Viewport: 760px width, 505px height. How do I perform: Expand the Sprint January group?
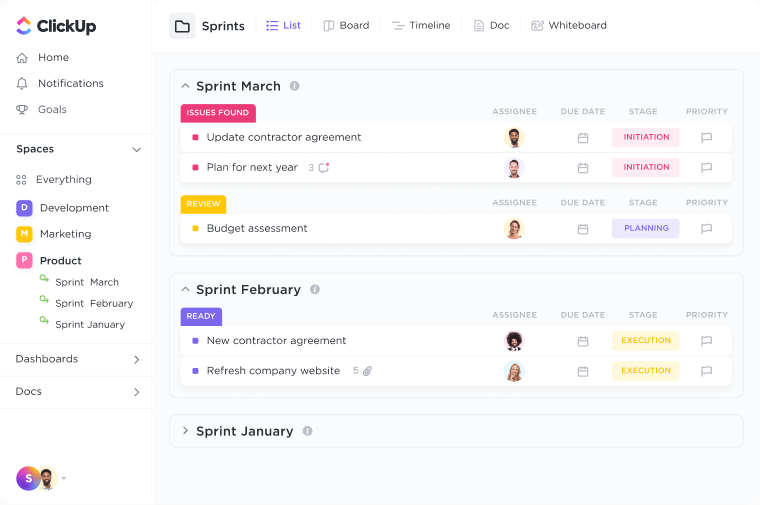[x=185, y=431]
